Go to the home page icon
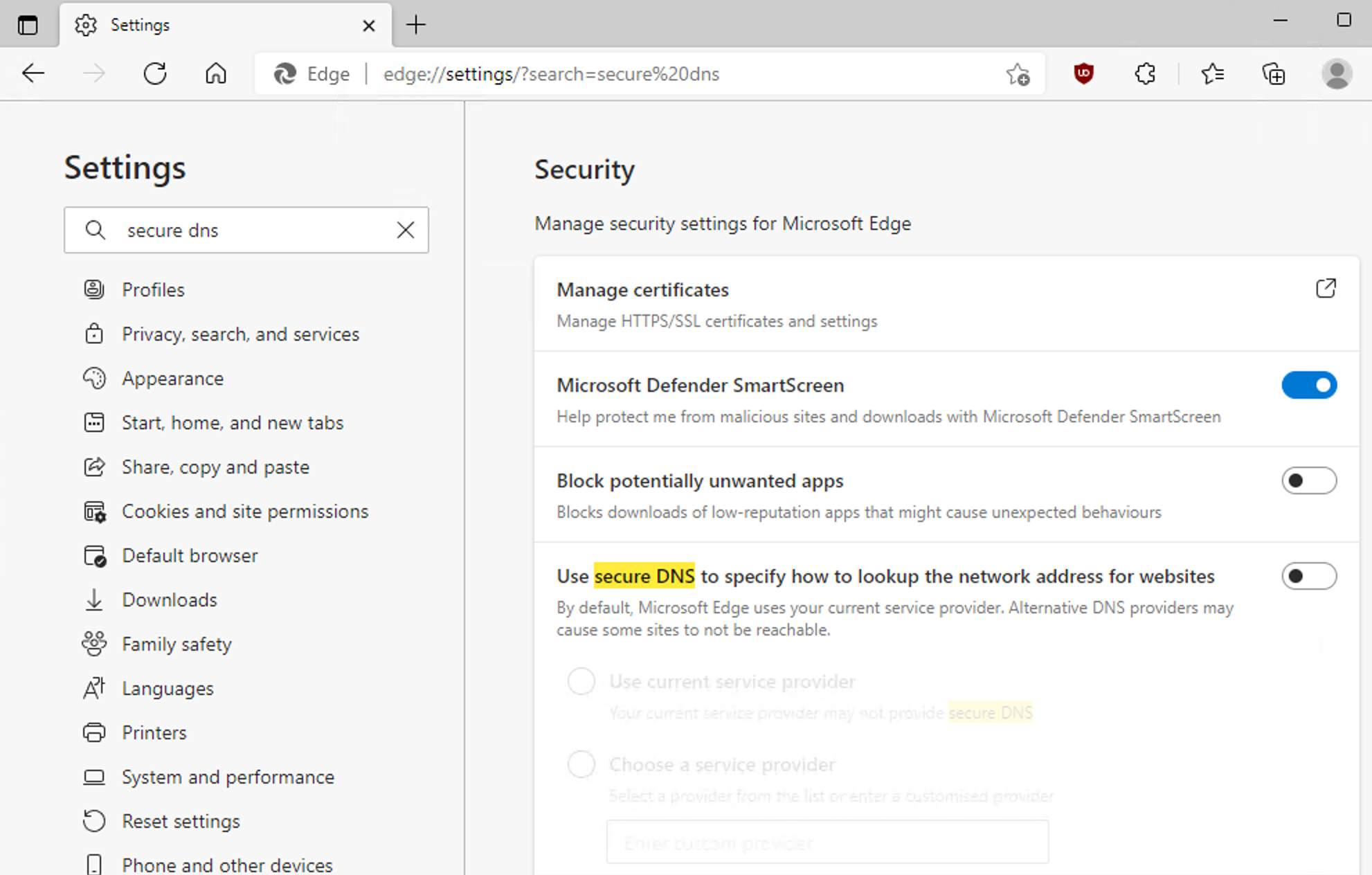Viewport: 1372px width, 875px height. [216, 73]
